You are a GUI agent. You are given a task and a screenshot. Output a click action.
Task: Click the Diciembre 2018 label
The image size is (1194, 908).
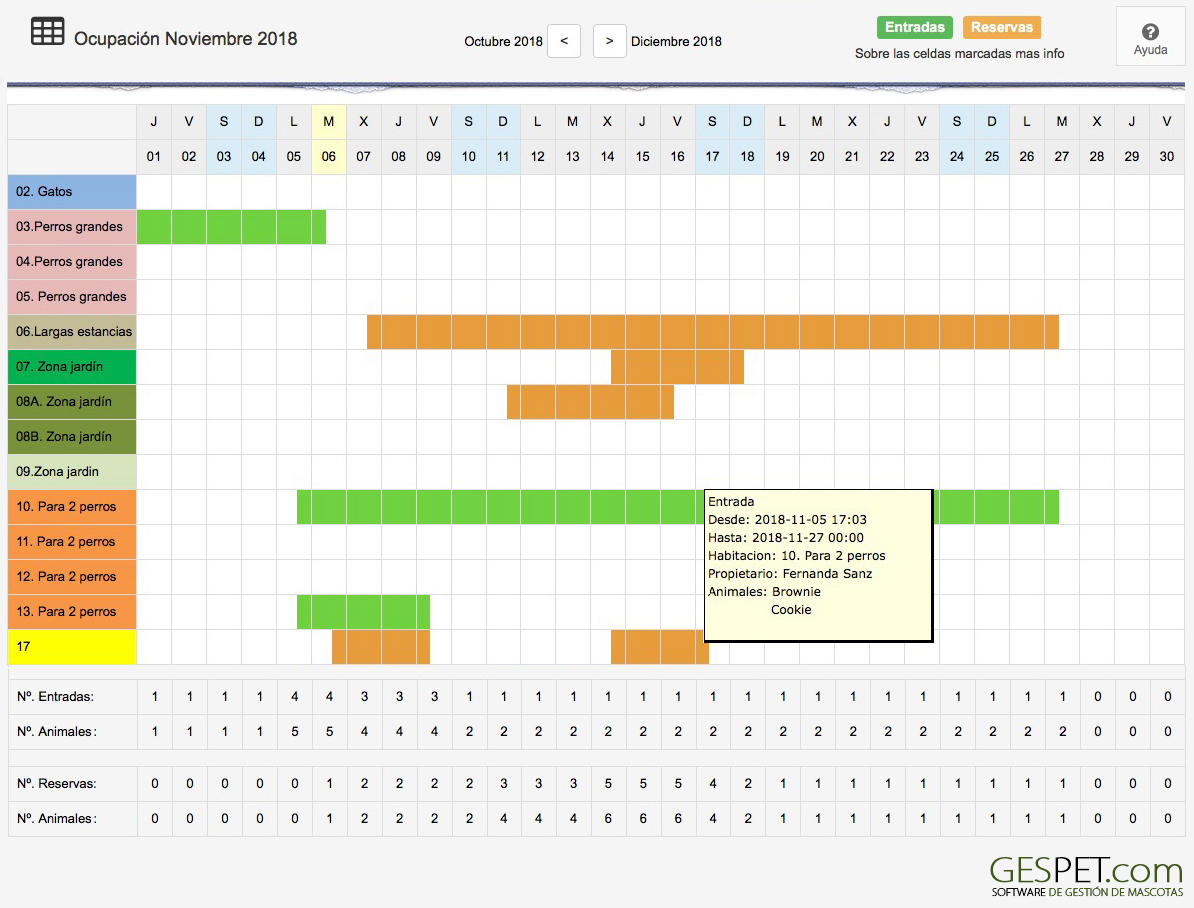[x=676, y=41]
